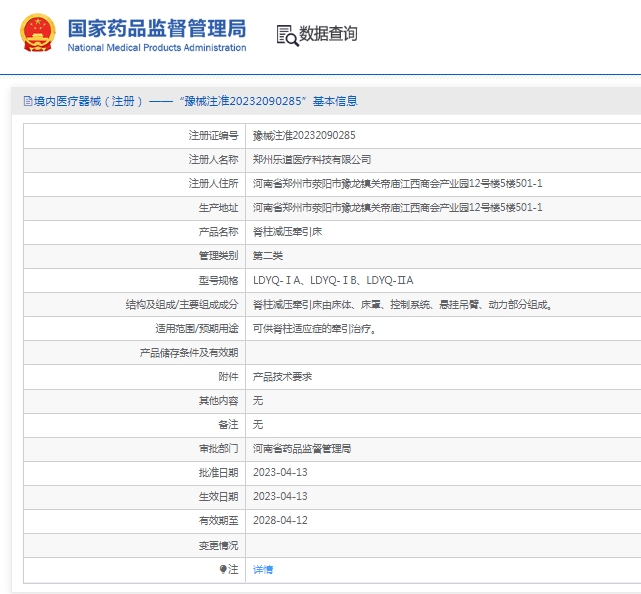
Task: Click attachment 产品技术要求
Action: coord(282,377)
